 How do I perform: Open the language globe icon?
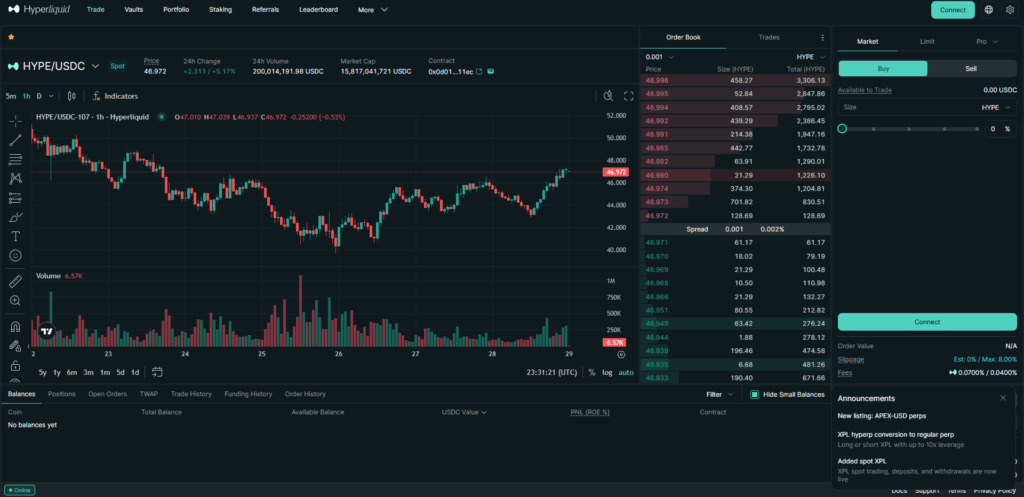[989, 10]
